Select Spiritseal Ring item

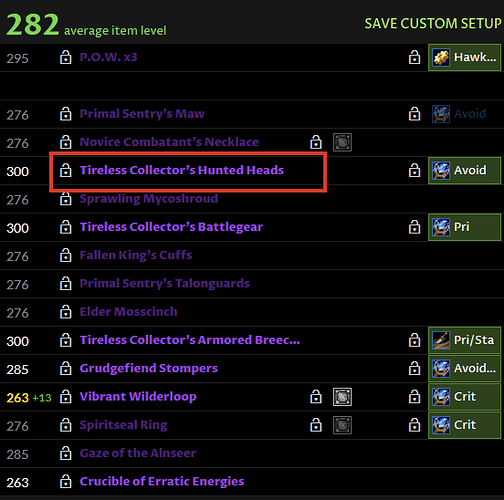(123, 426)
